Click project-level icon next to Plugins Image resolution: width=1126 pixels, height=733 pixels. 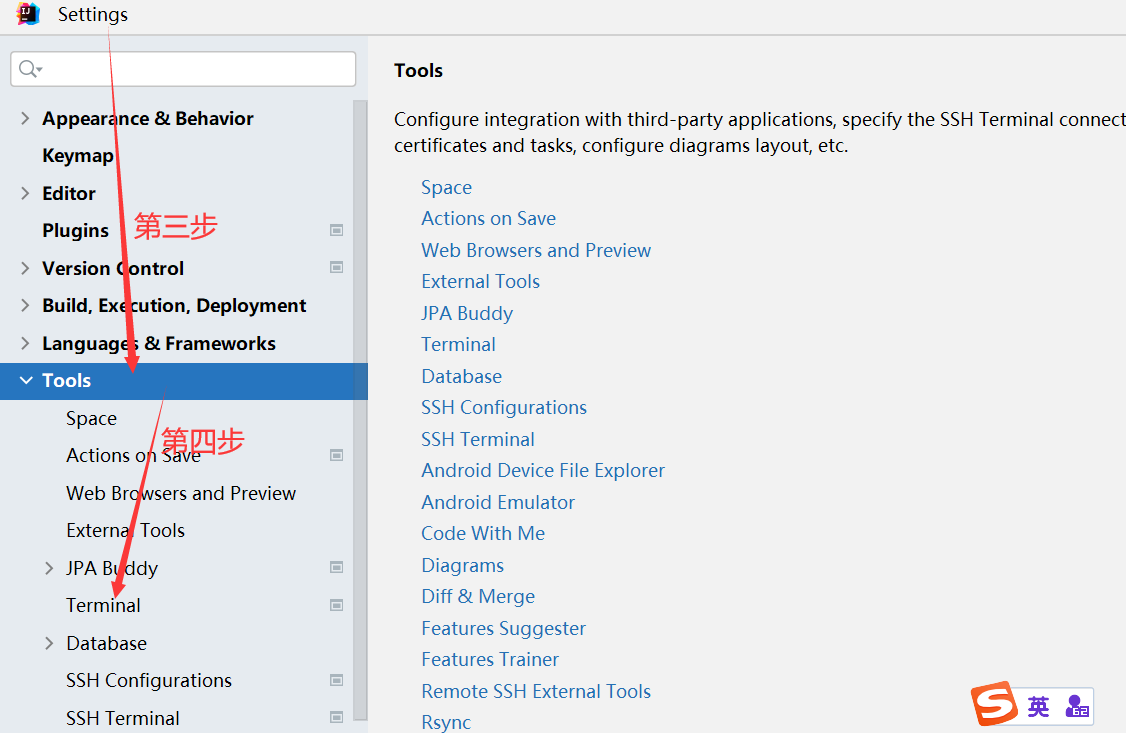pos(336,230)
